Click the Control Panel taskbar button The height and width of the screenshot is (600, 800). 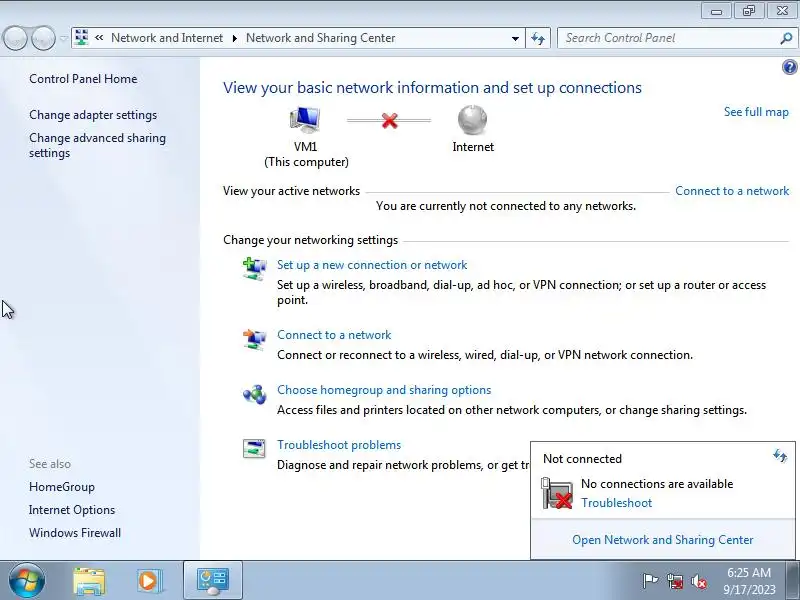pos(213,581)
